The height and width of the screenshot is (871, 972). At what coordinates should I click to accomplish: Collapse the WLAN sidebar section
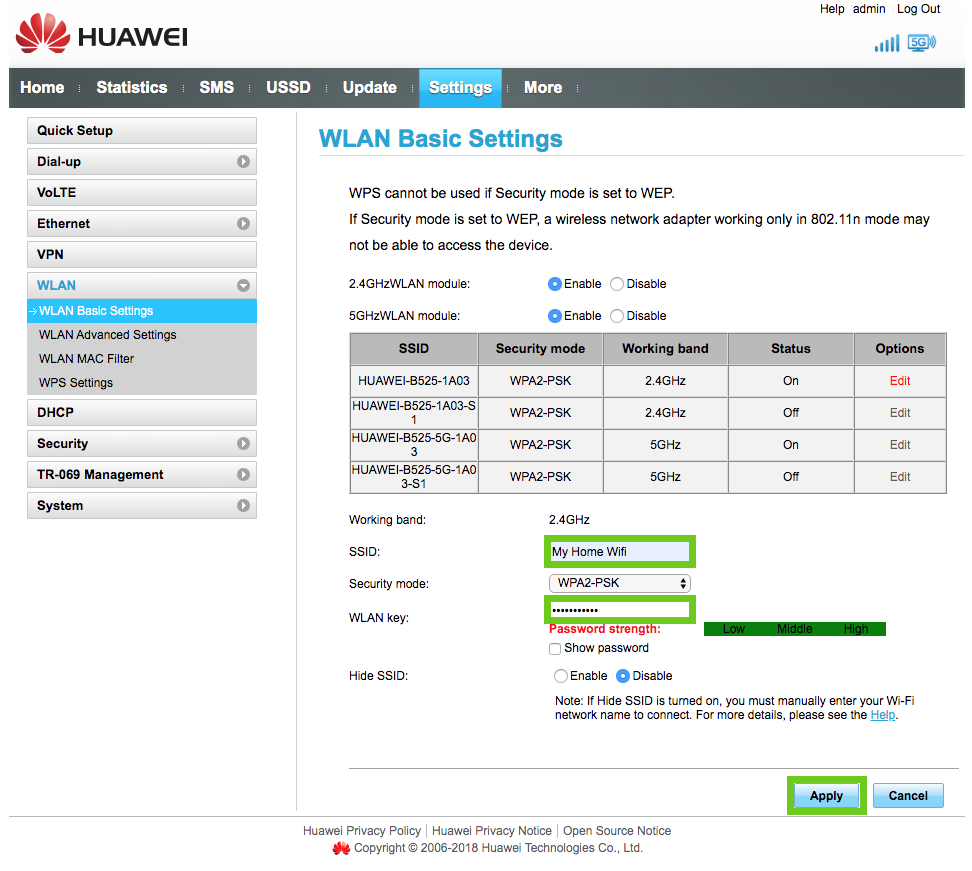click(243, 285)
